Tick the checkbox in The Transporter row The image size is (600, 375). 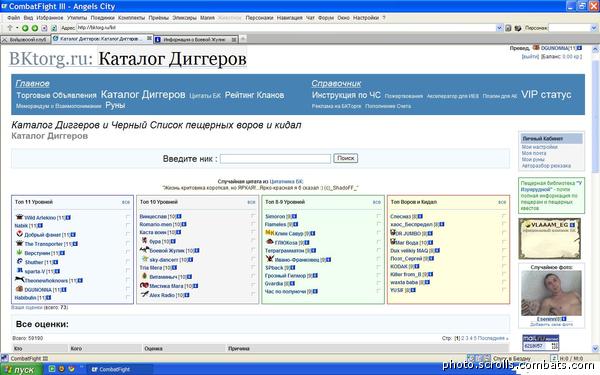[128, 243]
